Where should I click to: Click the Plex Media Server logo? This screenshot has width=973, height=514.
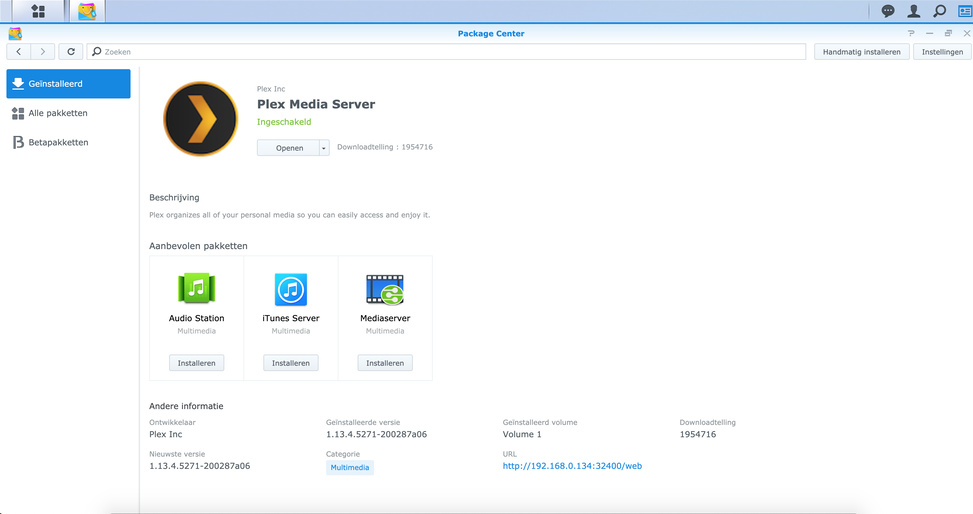200,119
